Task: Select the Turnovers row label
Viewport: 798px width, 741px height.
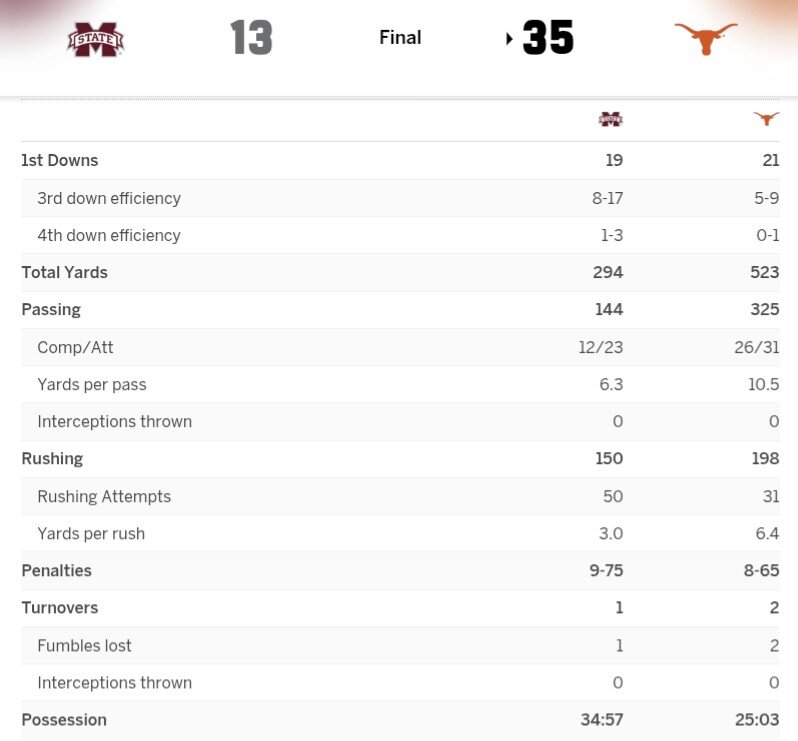Action: (58, 607)
